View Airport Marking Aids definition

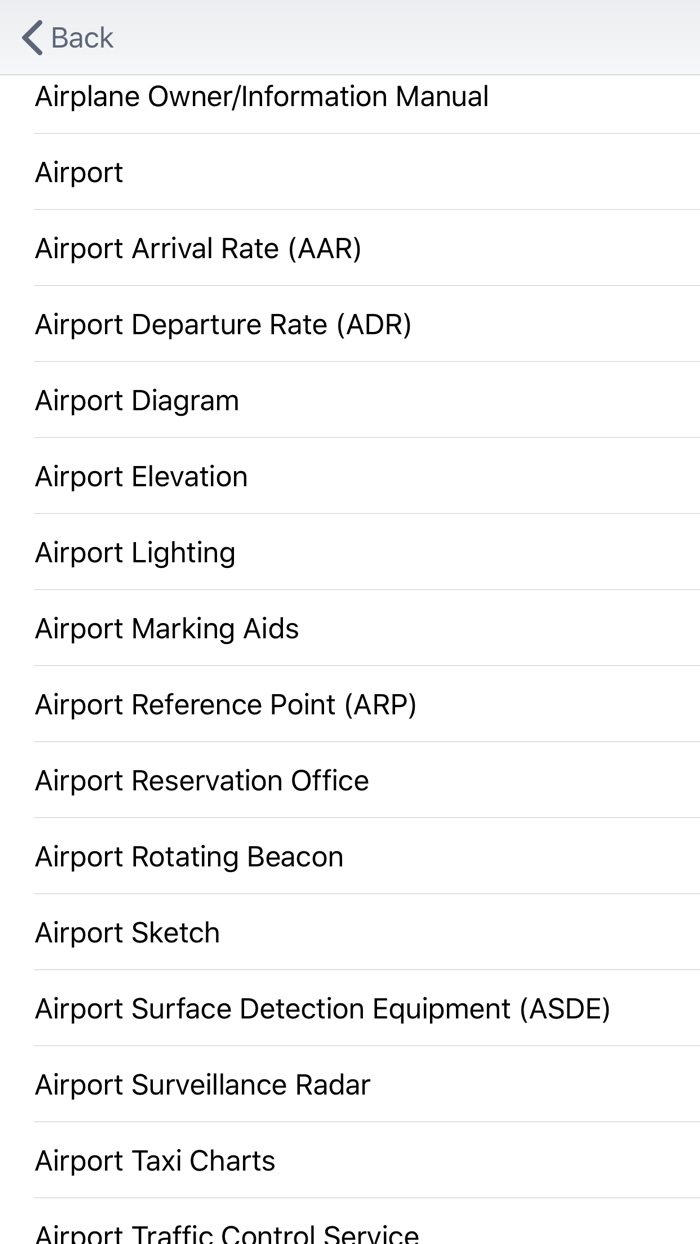166,628
